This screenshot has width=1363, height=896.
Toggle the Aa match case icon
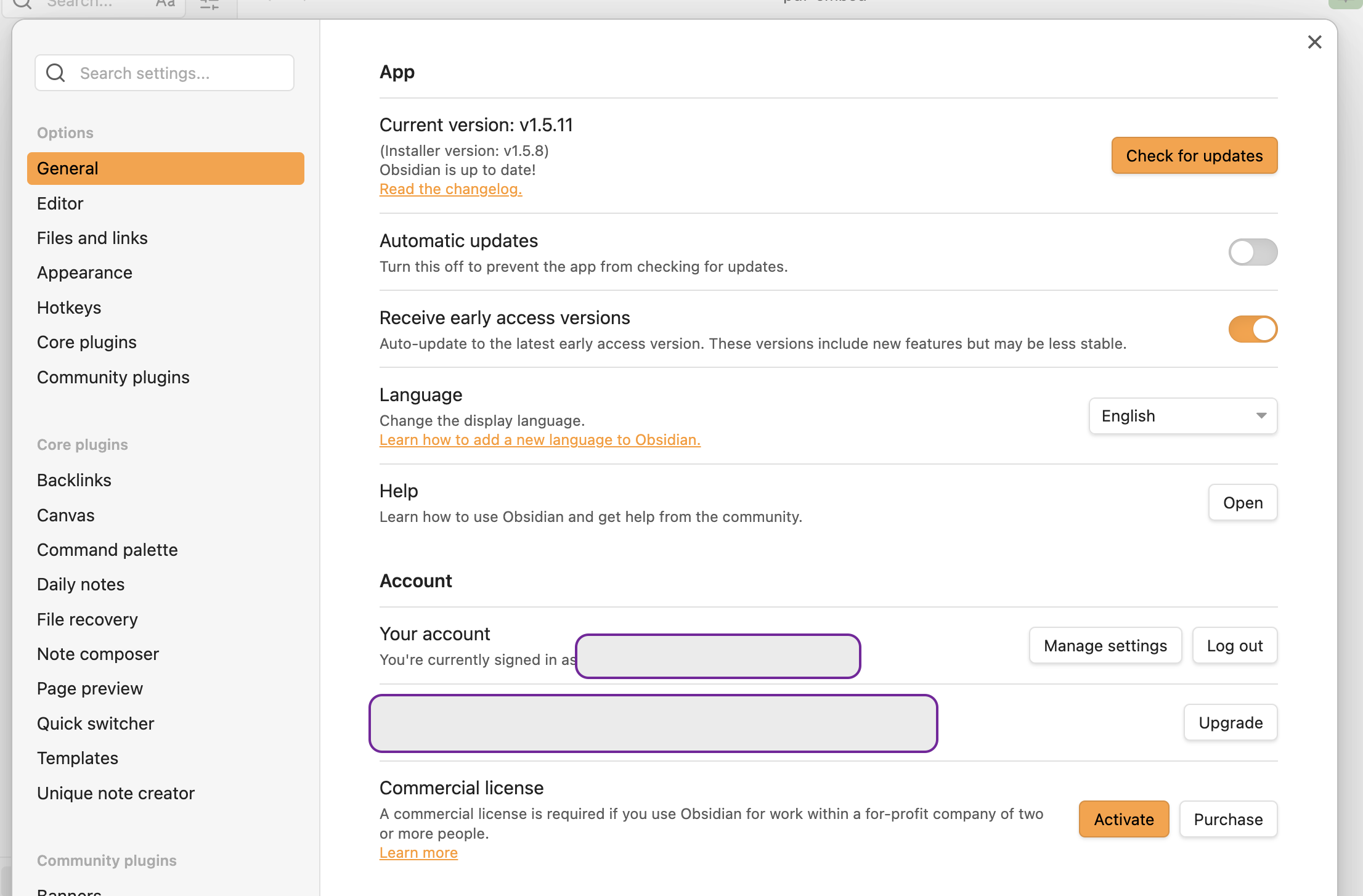pos(165,4)
